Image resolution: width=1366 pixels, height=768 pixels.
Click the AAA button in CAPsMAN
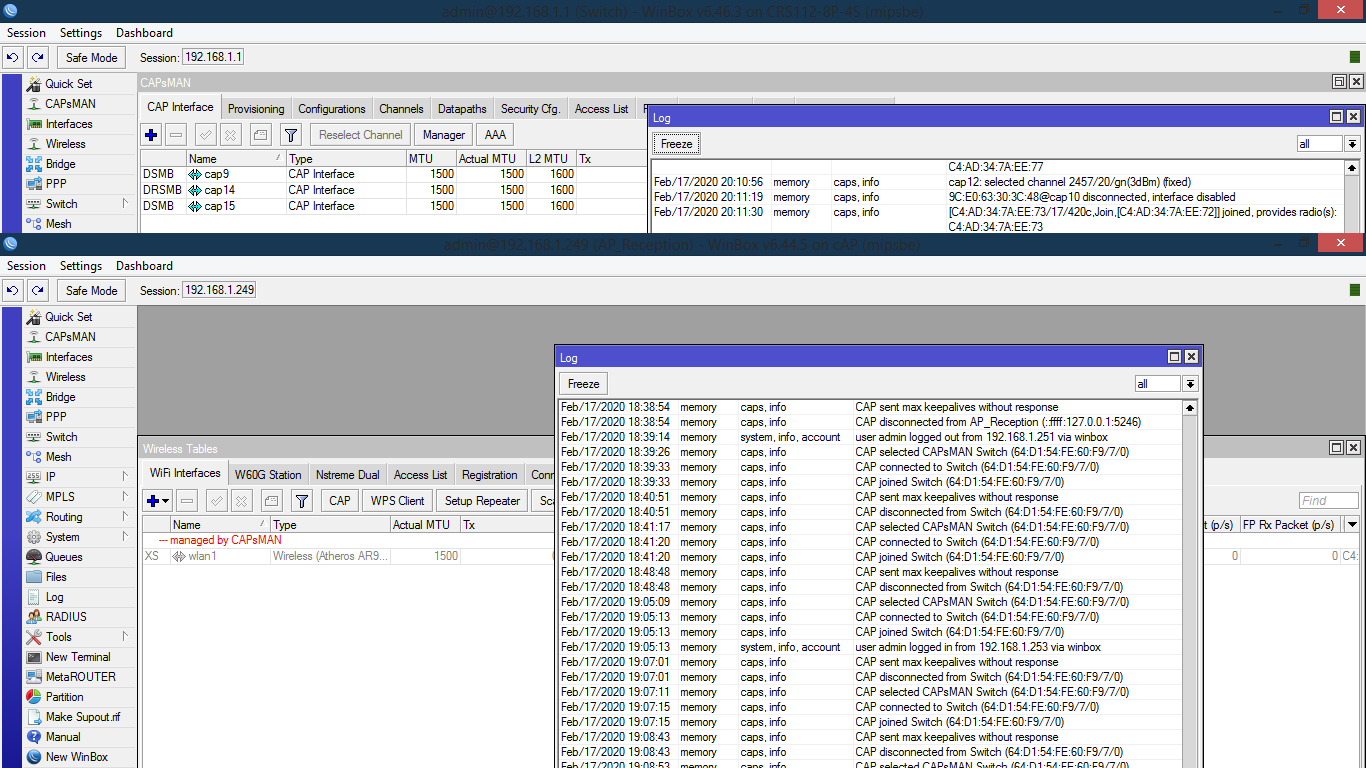click(x=495, y=135)
